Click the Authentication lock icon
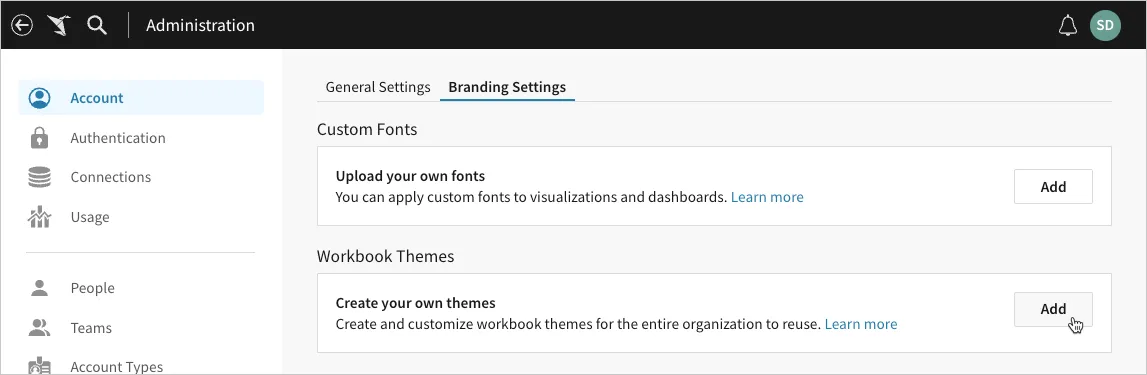Image resolution: width=1147 pixels, height=375 pixels. (x=39, y=137)
